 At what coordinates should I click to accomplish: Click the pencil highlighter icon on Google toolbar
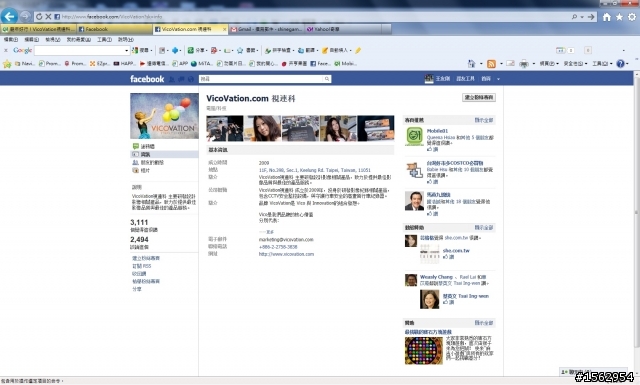[358, 51]
